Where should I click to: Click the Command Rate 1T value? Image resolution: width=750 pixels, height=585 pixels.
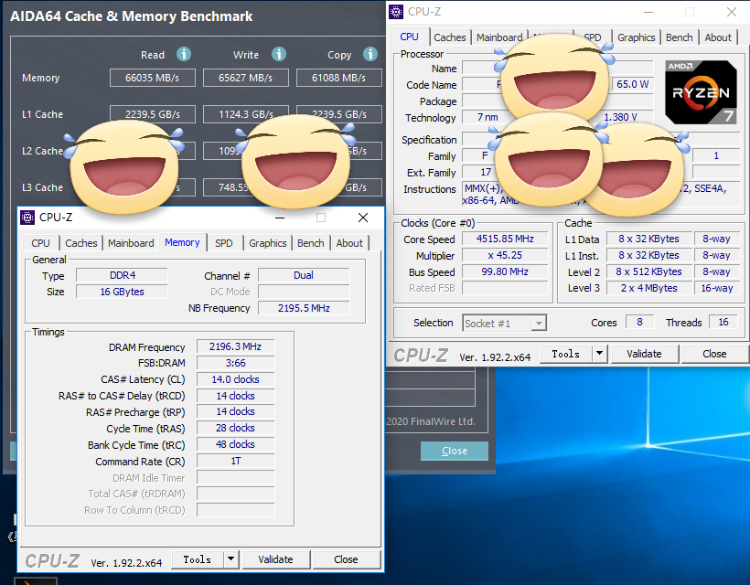(x=235, y=461)
